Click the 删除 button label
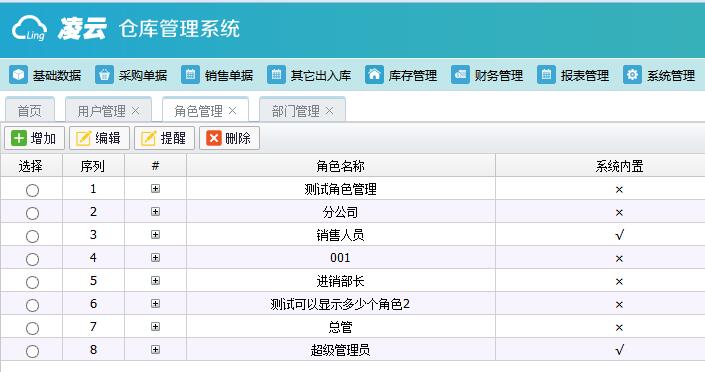705x372 pixels. [238, 138]
